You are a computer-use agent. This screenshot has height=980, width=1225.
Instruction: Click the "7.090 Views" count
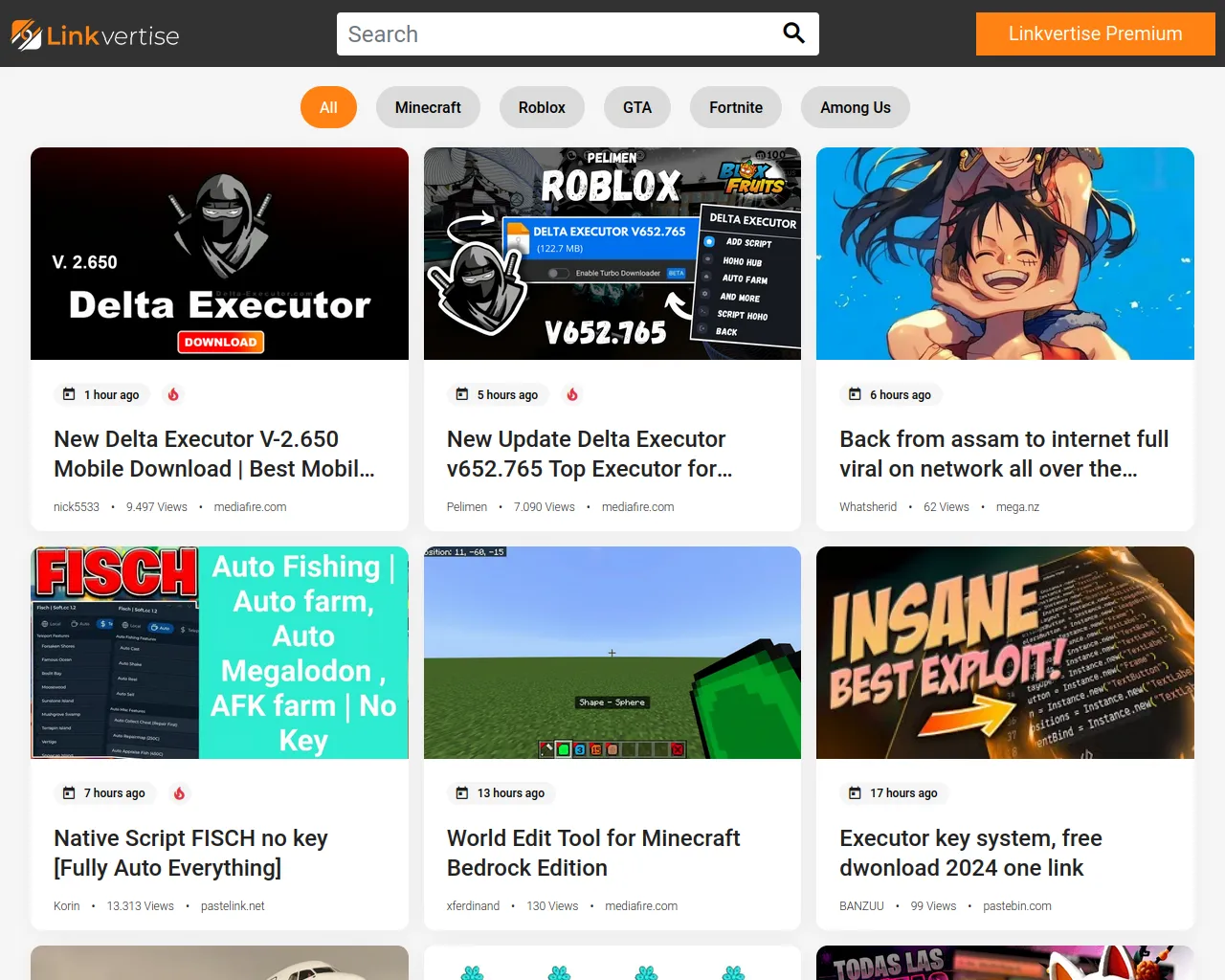coord(545,507)
